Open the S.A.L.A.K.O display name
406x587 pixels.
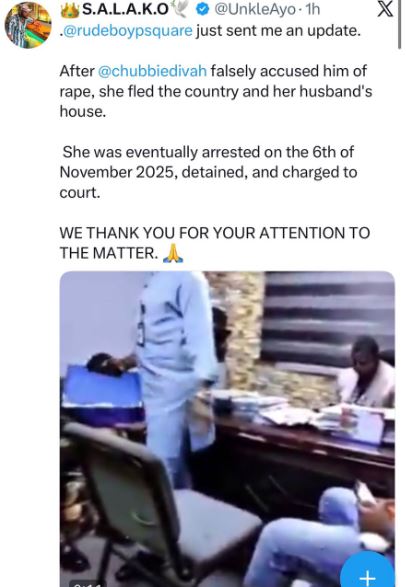[x=125, y=10]
